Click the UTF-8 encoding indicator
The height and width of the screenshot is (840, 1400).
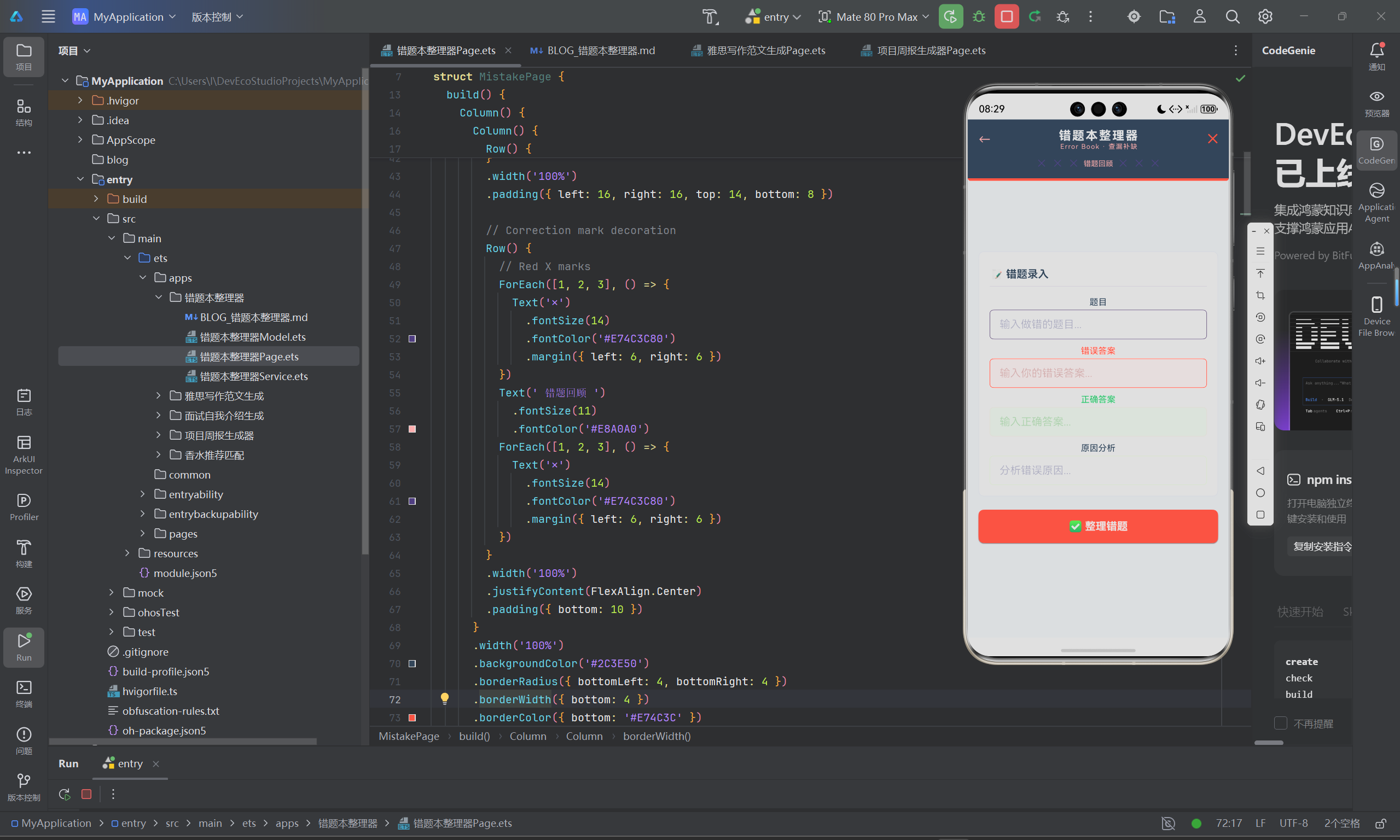click(x=1293, y=823)
